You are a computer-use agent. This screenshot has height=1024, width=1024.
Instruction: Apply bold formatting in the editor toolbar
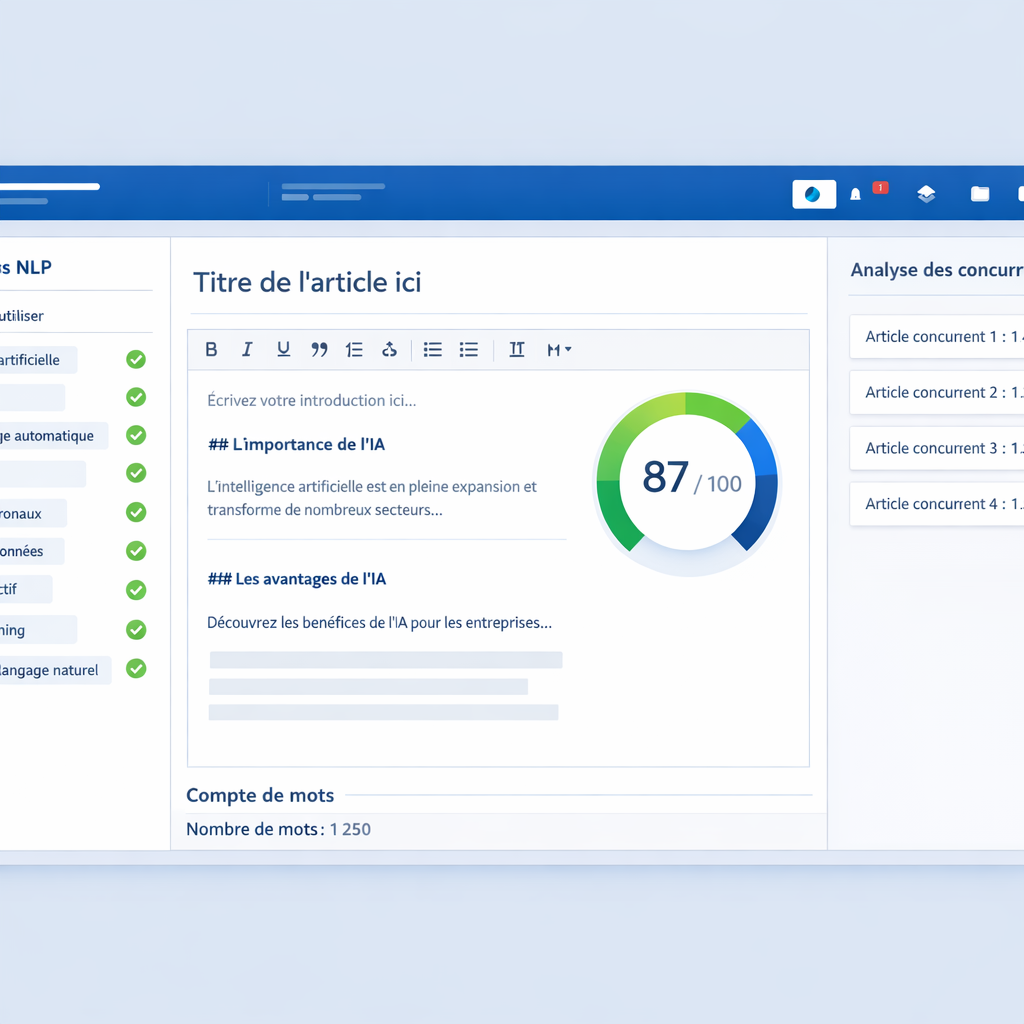click(x=211, y=349)
